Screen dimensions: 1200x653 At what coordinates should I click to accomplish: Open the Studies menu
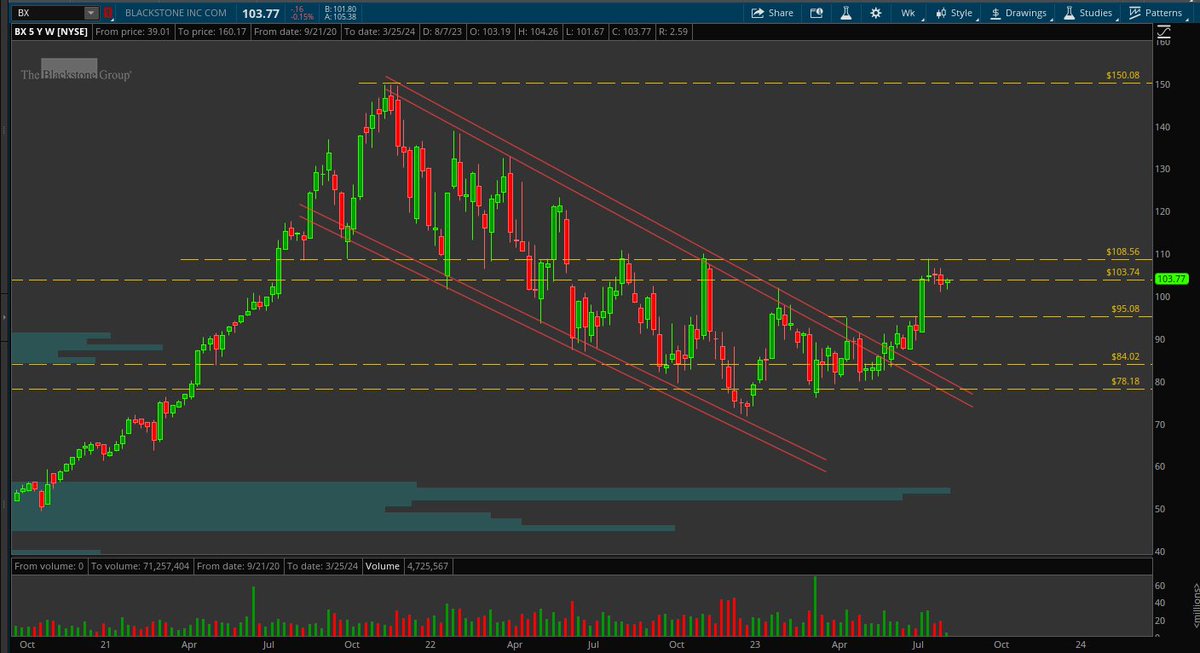pyautogui.click(x=1088, y=13)
